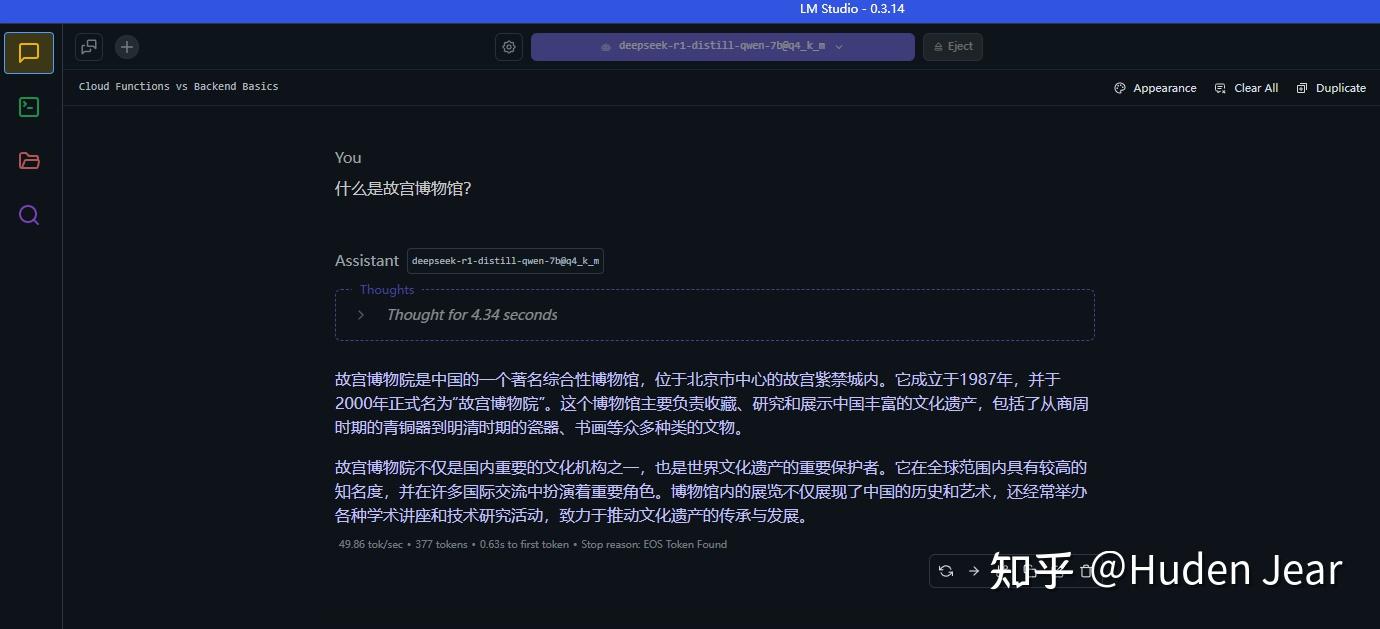
Task: Open the Chat view in the sidebar
Action: [29, 53]
